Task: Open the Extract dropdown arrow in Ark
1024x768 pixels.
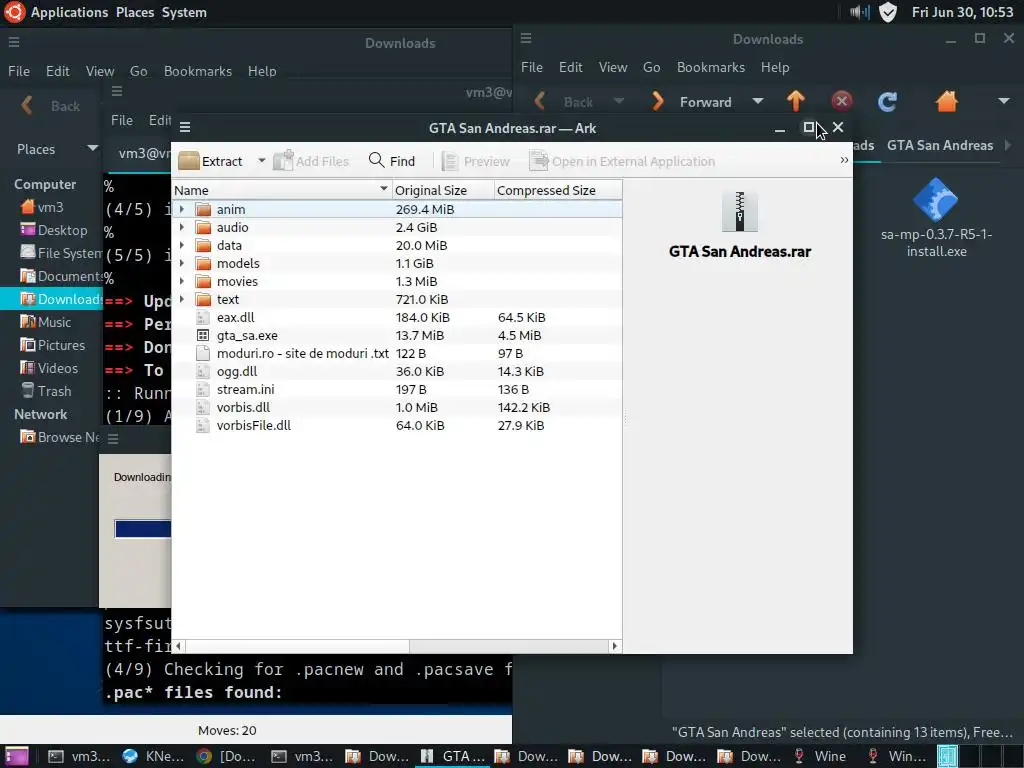Action: [261, 161]
